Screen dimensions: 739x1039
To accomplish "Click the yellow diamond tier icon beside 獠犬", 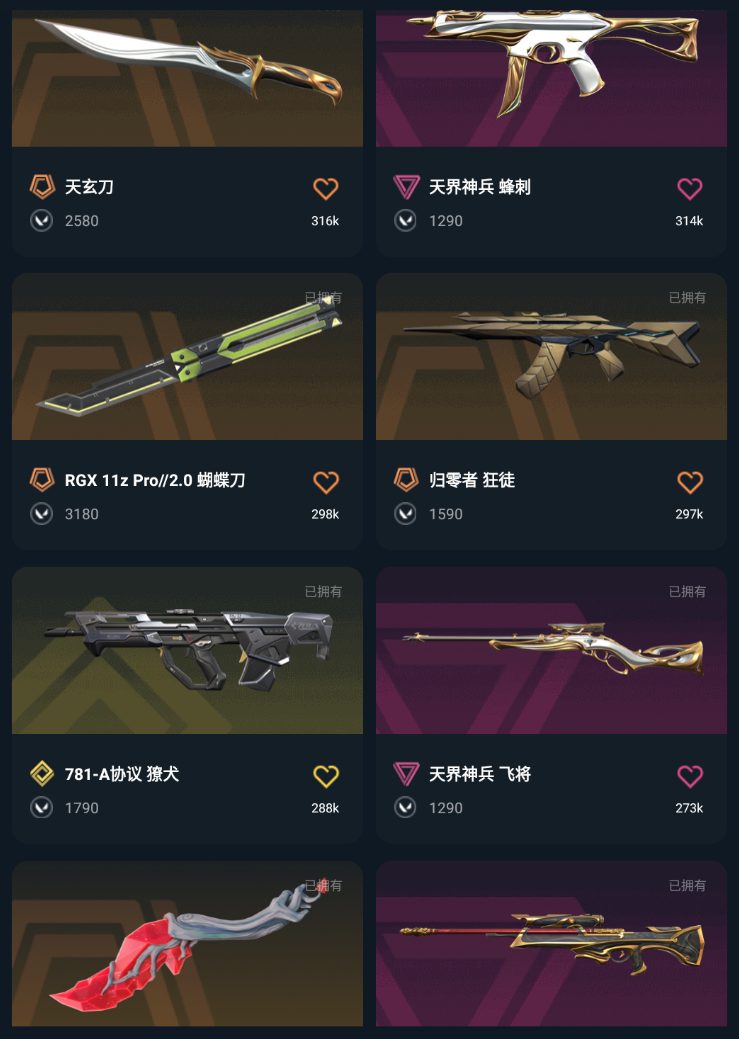I will point(42,773).
